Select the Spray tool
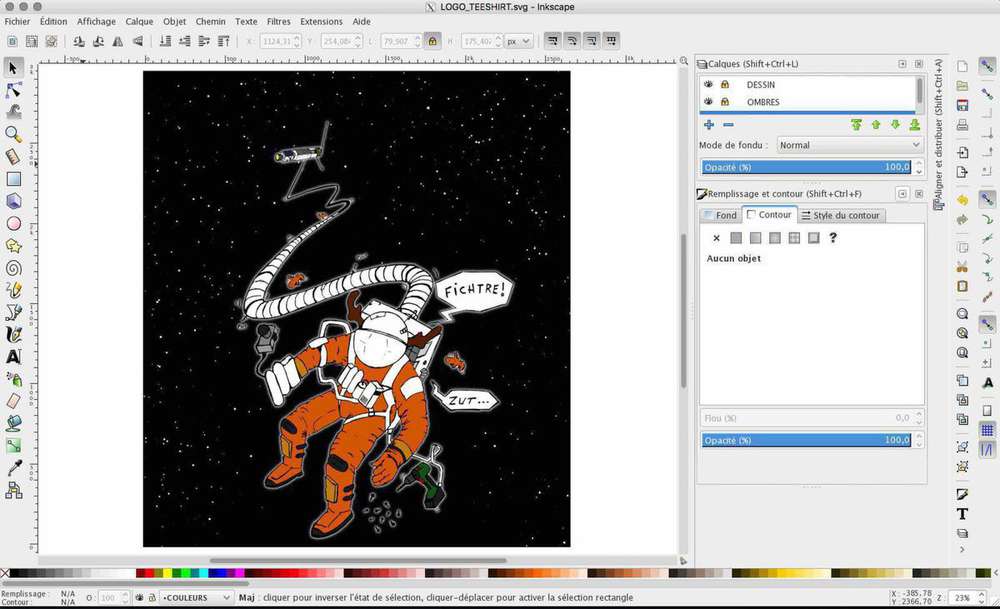The image size is (1000, 609). click(x=13, y=379)
